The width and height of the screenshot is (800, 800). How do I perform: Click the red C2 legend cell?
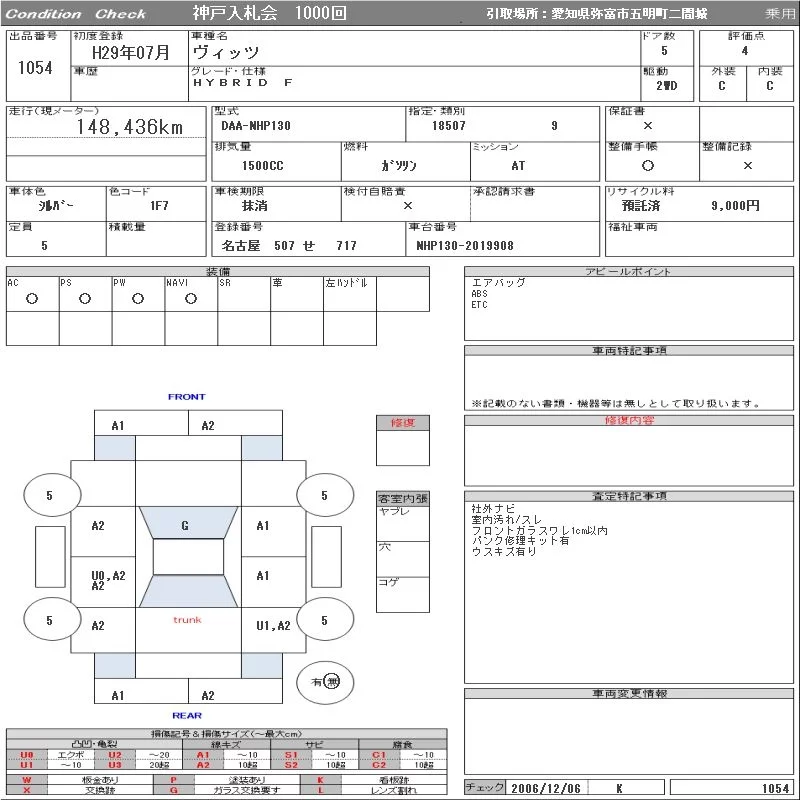click(x=379, y=765)
